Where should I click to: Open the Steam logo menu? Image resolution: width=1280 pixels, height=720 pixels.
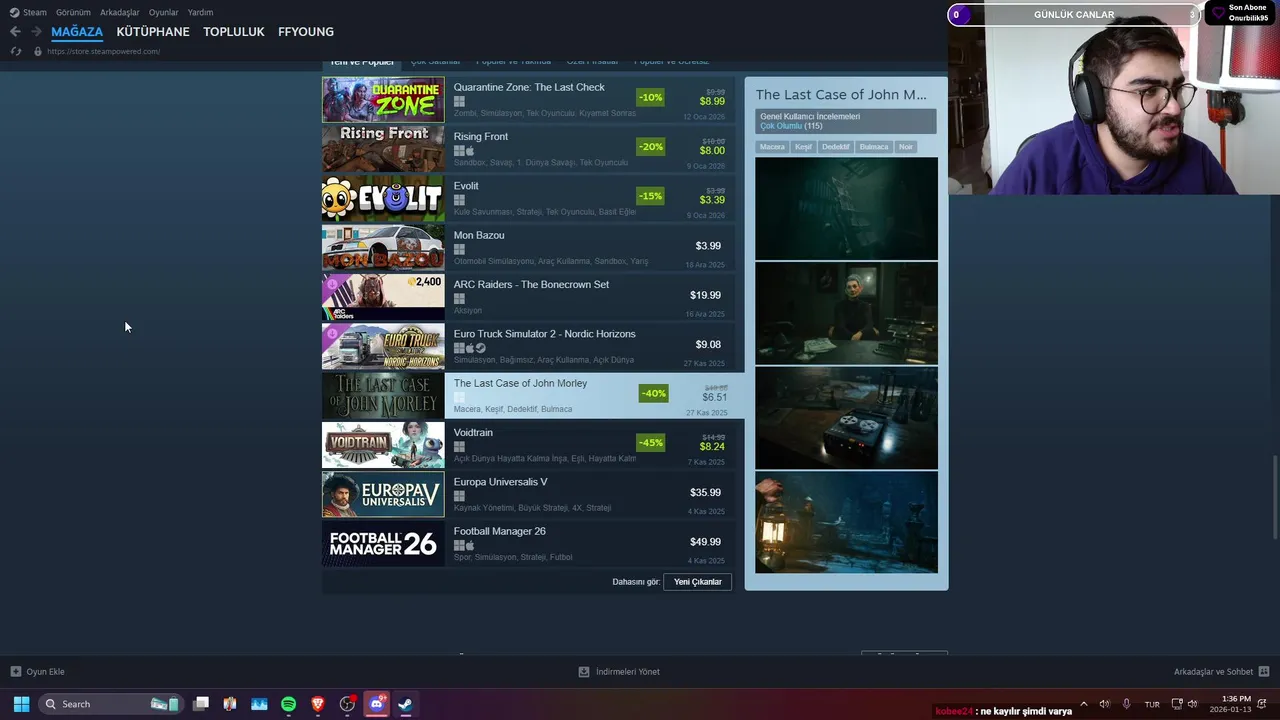coord(14,12)
